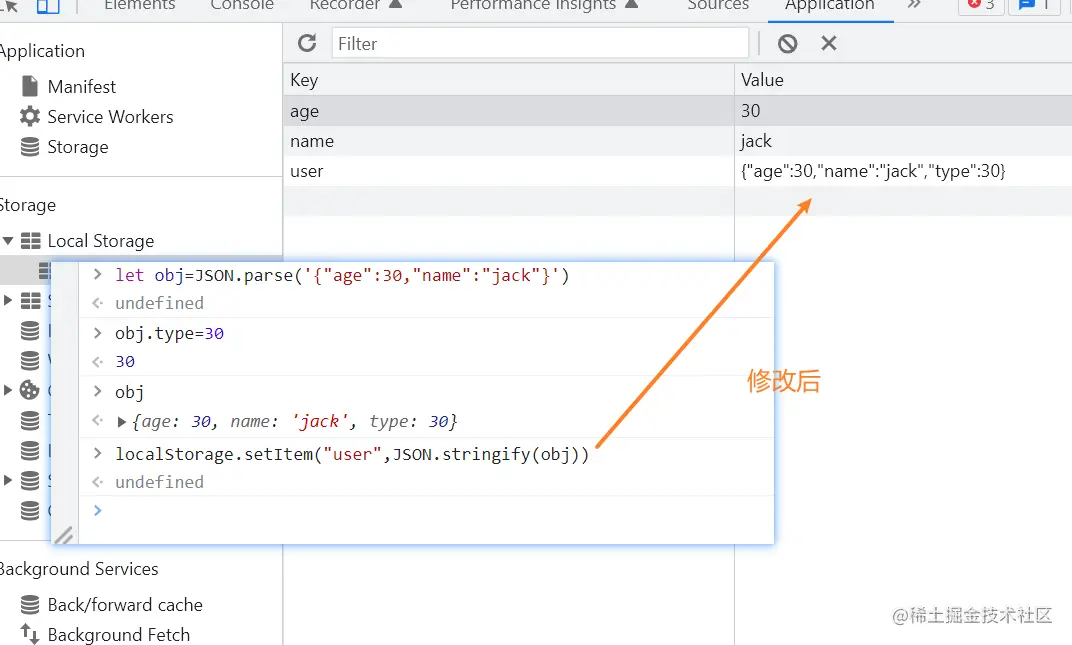
Task: Click the value 30 for age
Action: click(903, 111)
